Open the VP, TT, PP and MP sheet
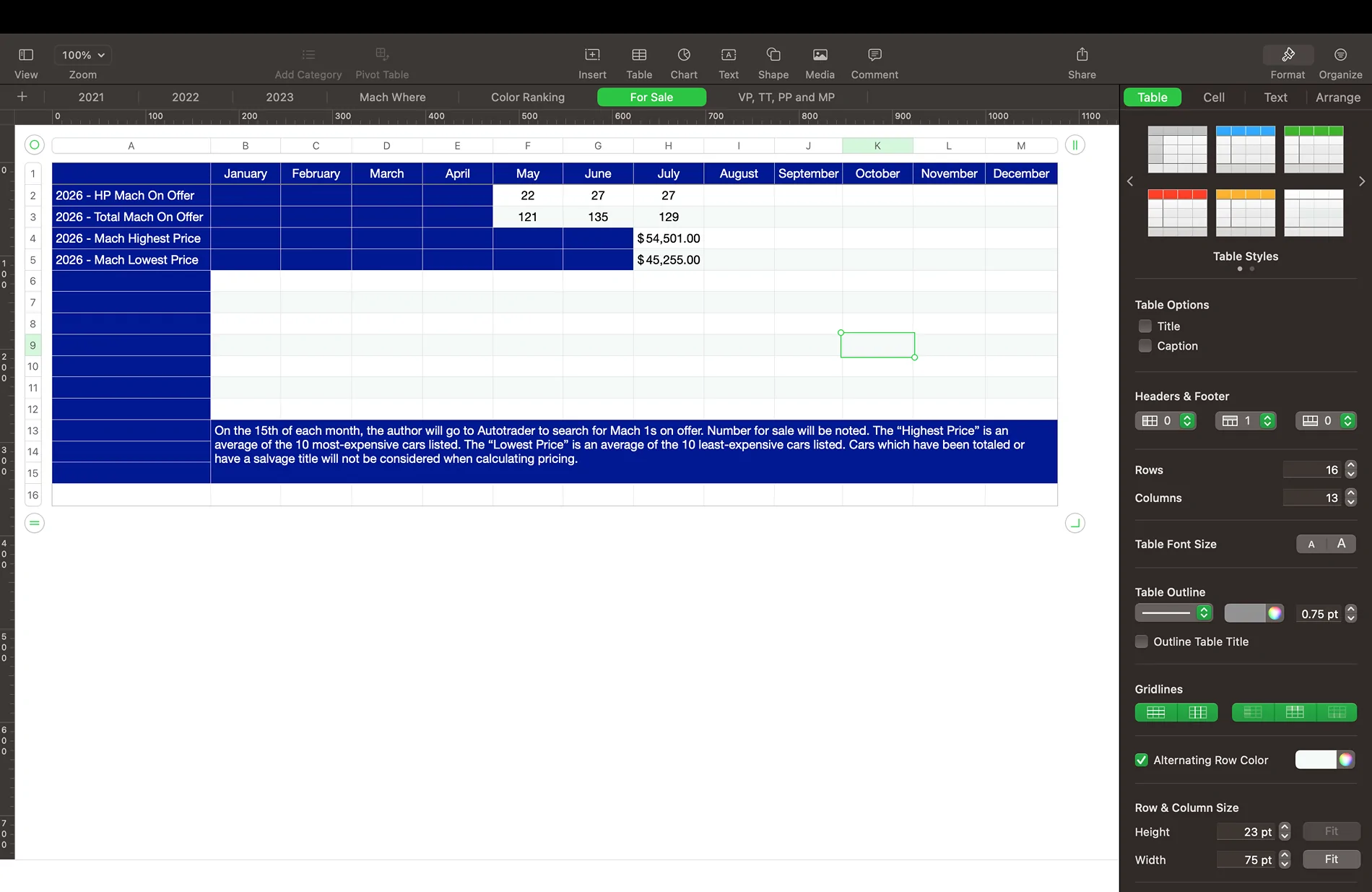The height and width of the screenshot is (892, 1372). (786, 97)
